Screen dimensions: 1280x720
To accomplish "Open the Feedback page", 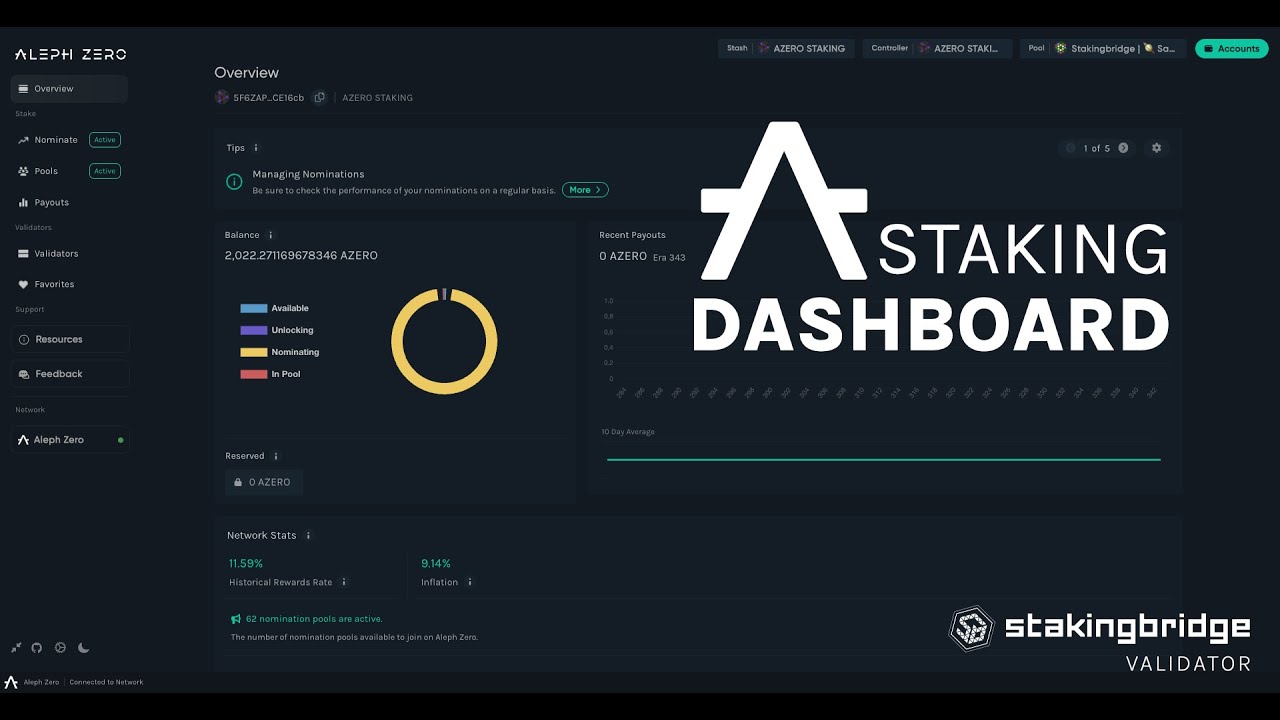I will tap(69, 374).
